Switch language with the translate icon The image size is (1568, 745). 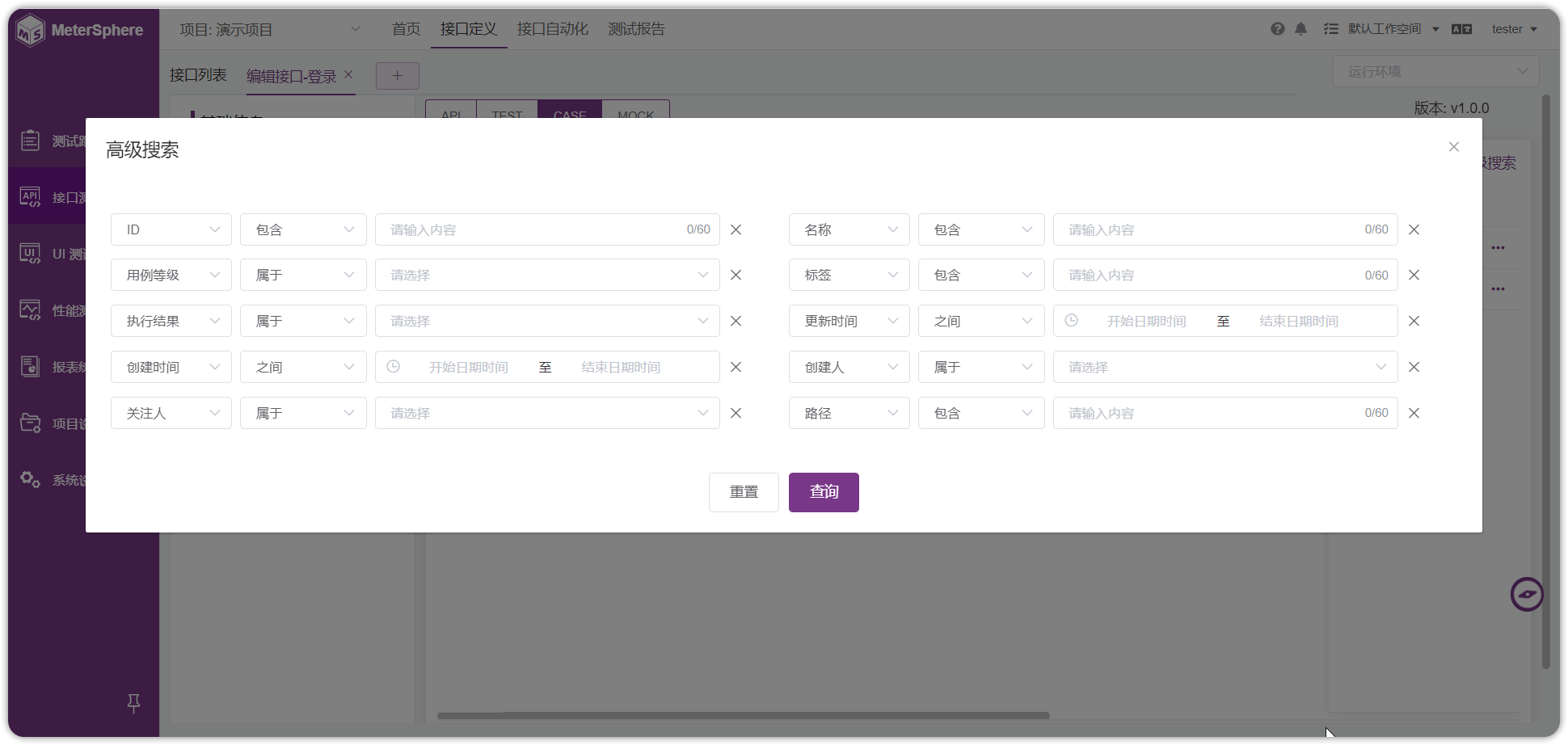click(1461, 29)
